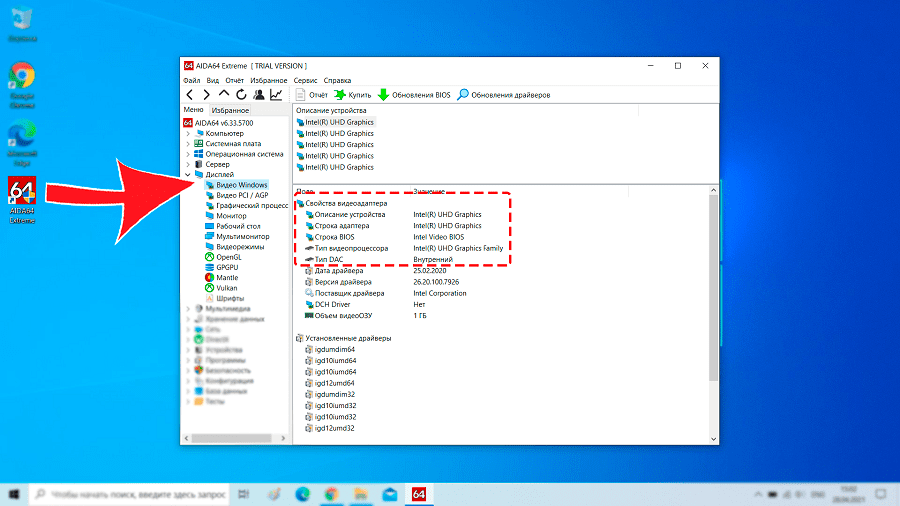
Task: Open the Отчёт menu in the menu bar
Action: pos(234,80)
